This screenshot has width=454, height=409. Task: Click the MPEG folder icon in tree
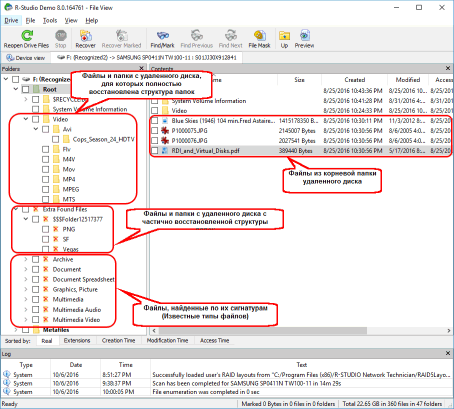click(56, 189)
